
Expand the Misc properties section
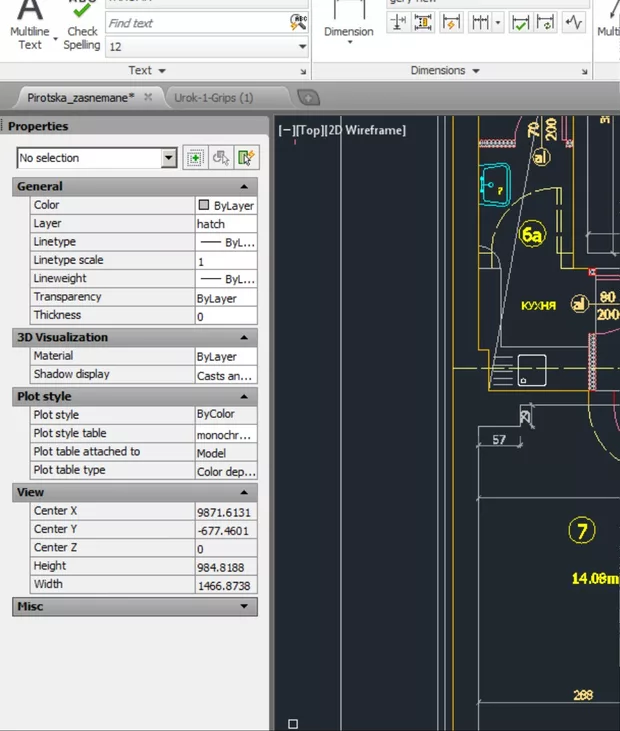[x=244, y=606]
